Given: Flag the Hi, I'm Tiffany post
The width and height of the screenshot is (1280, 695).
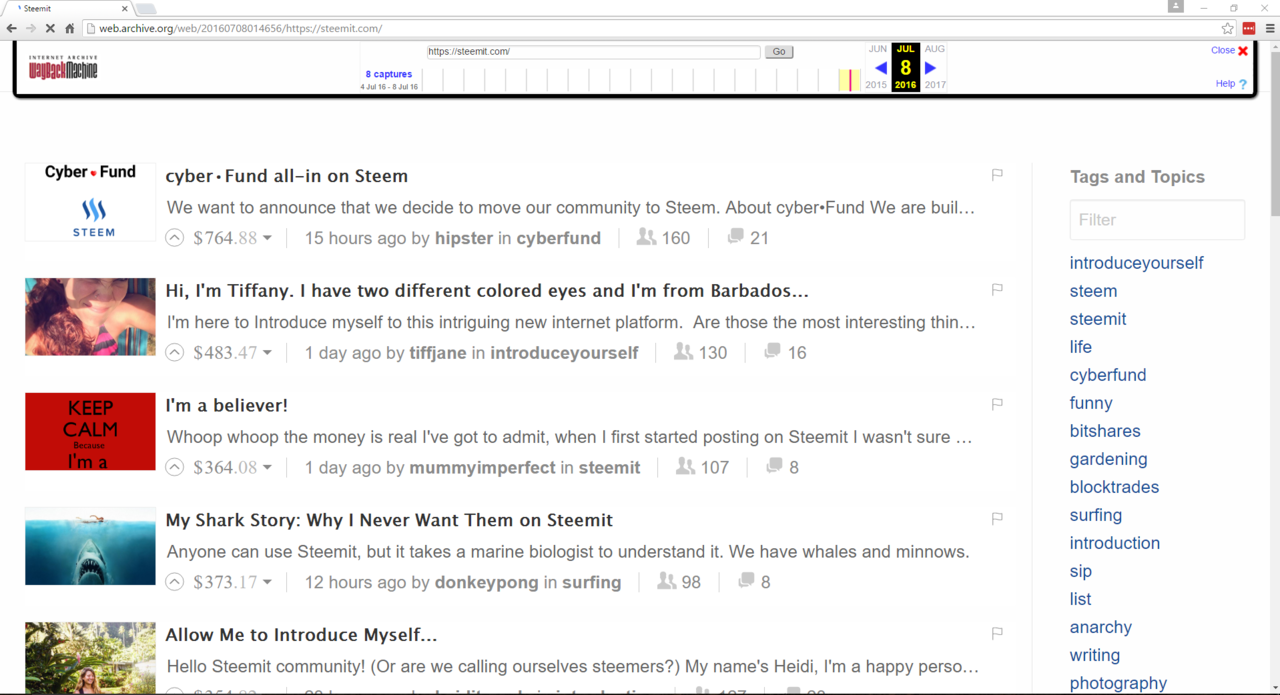Looking at the screenshot, I should pyautogui.click(x=997, y=289).
